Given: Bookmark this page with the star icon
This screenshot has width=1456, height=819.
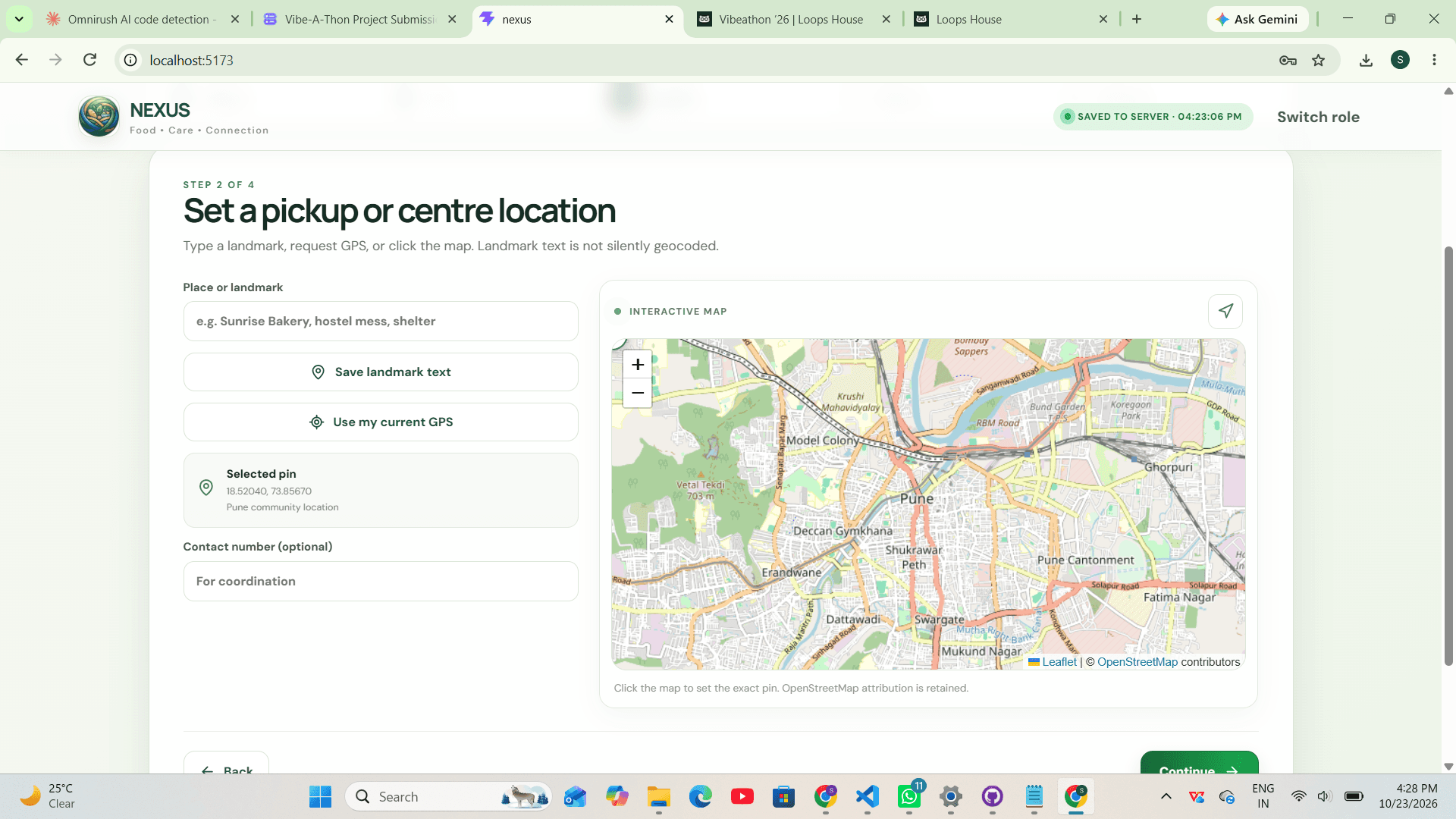Looking at the screenshot, I should tap(1319, 60).
